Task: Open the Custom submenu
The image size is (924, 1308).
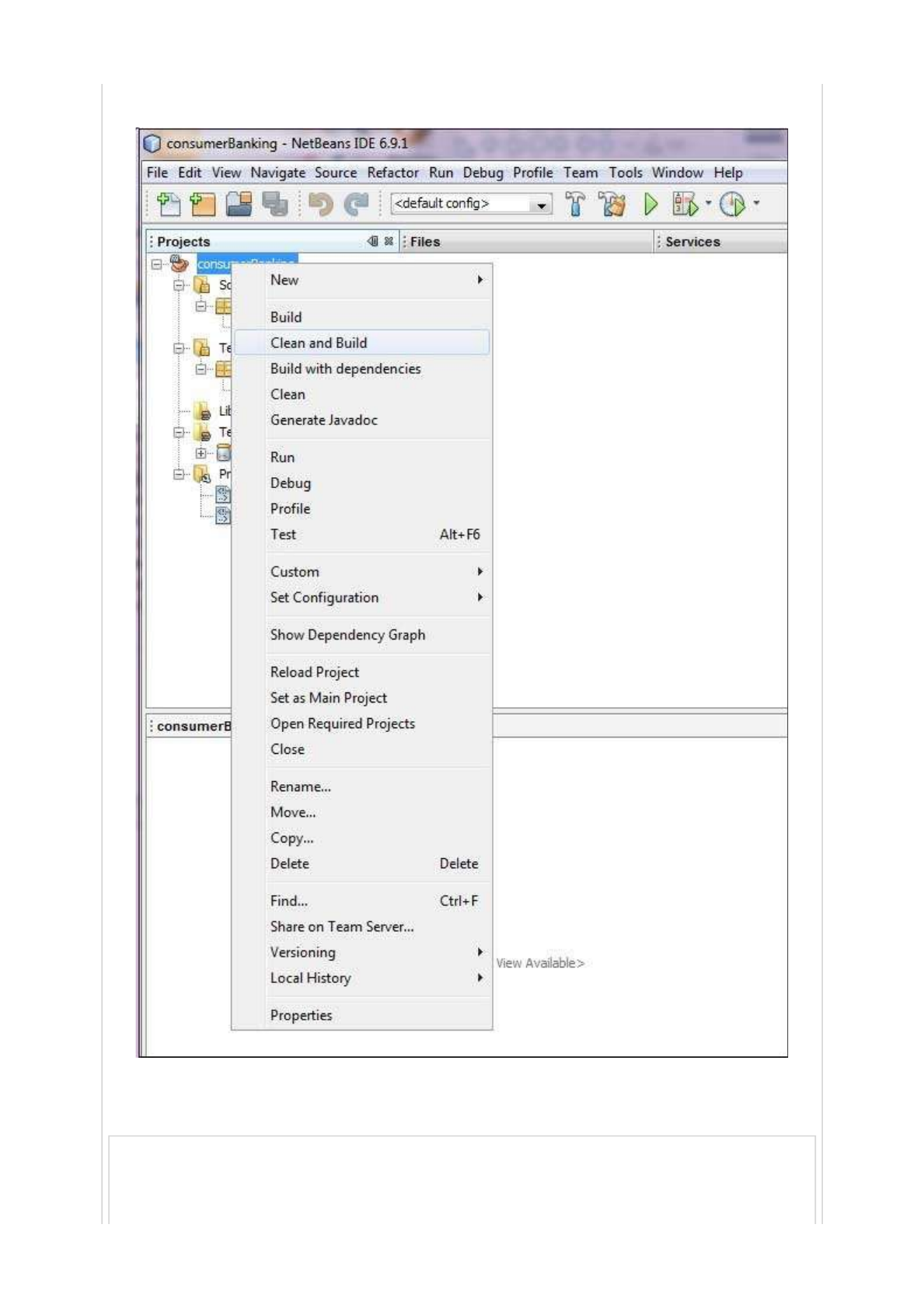Action: [x=362, y=571]
